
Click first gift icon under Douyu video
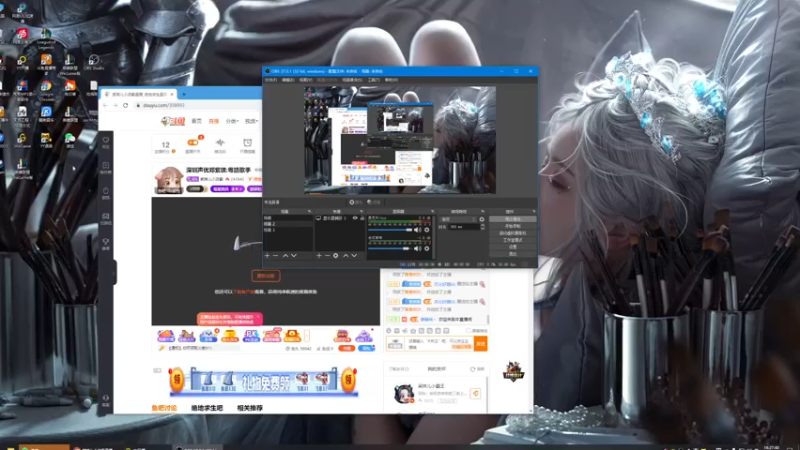(x=166, y=336)
